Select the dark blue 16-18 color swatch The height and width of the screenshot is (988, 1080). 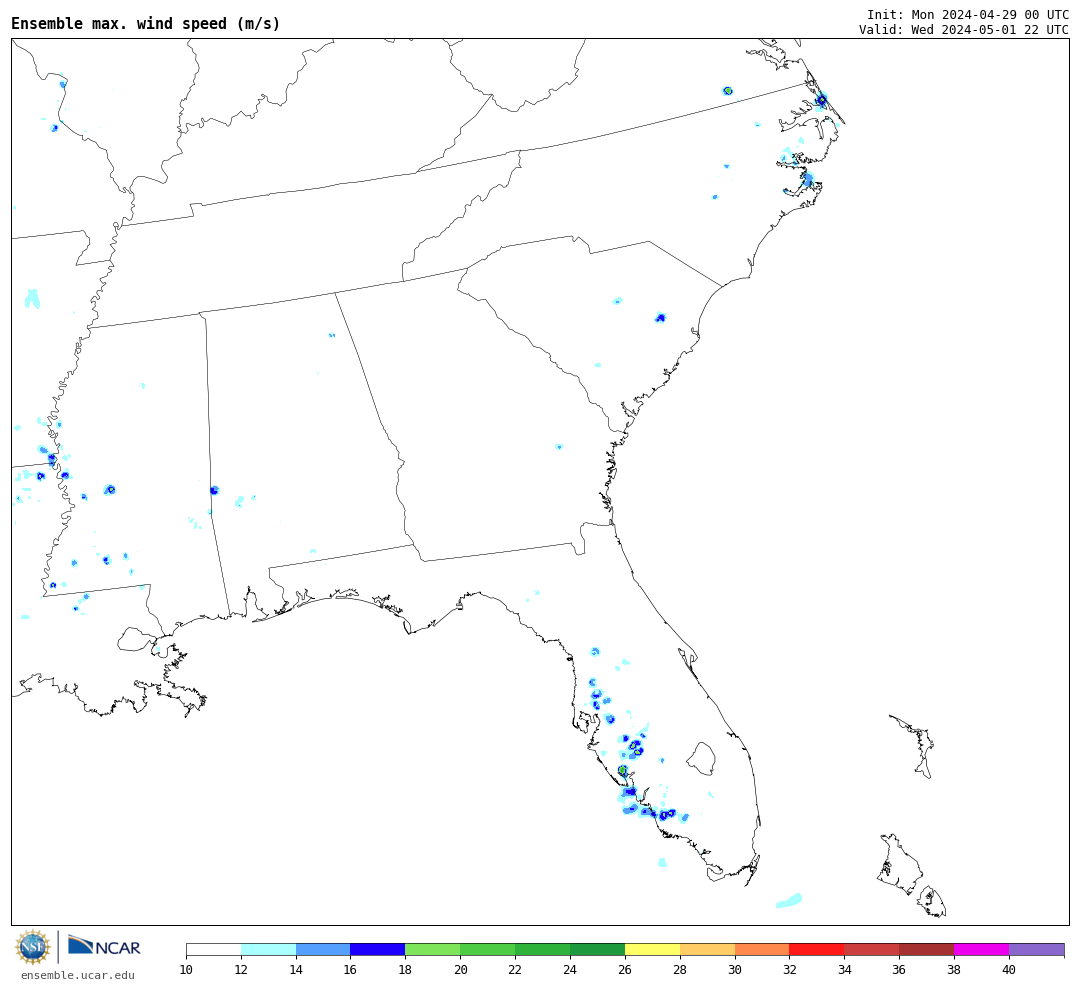(378, 950)
